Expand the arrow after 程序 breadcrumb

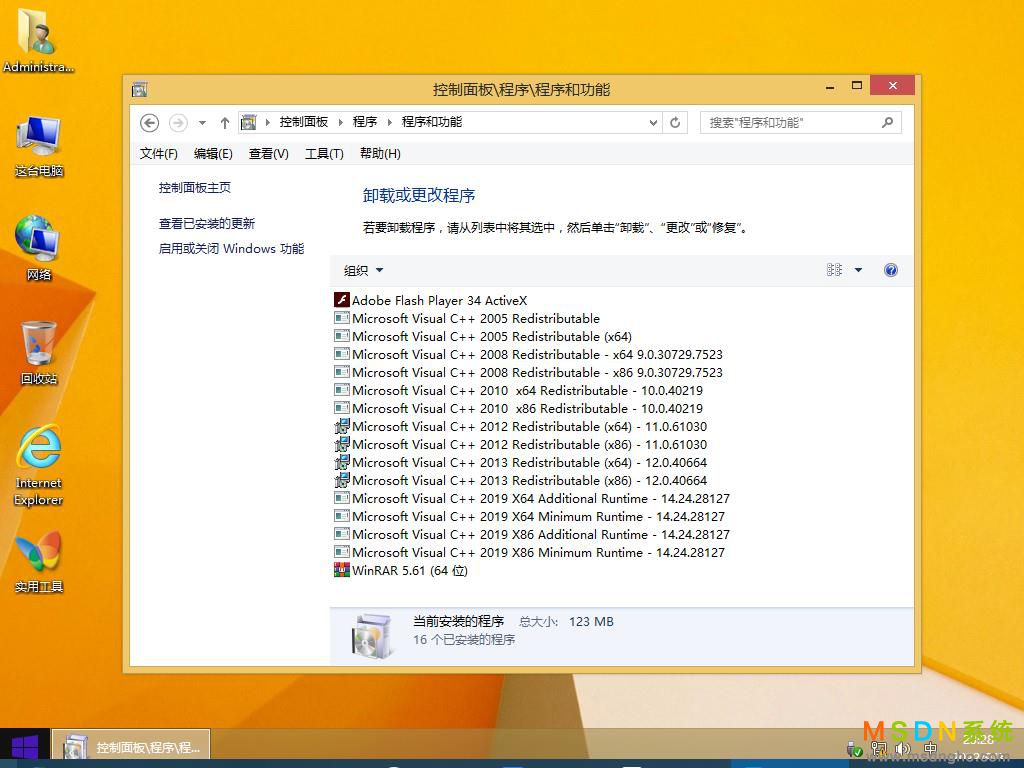(x=389, y=122)
